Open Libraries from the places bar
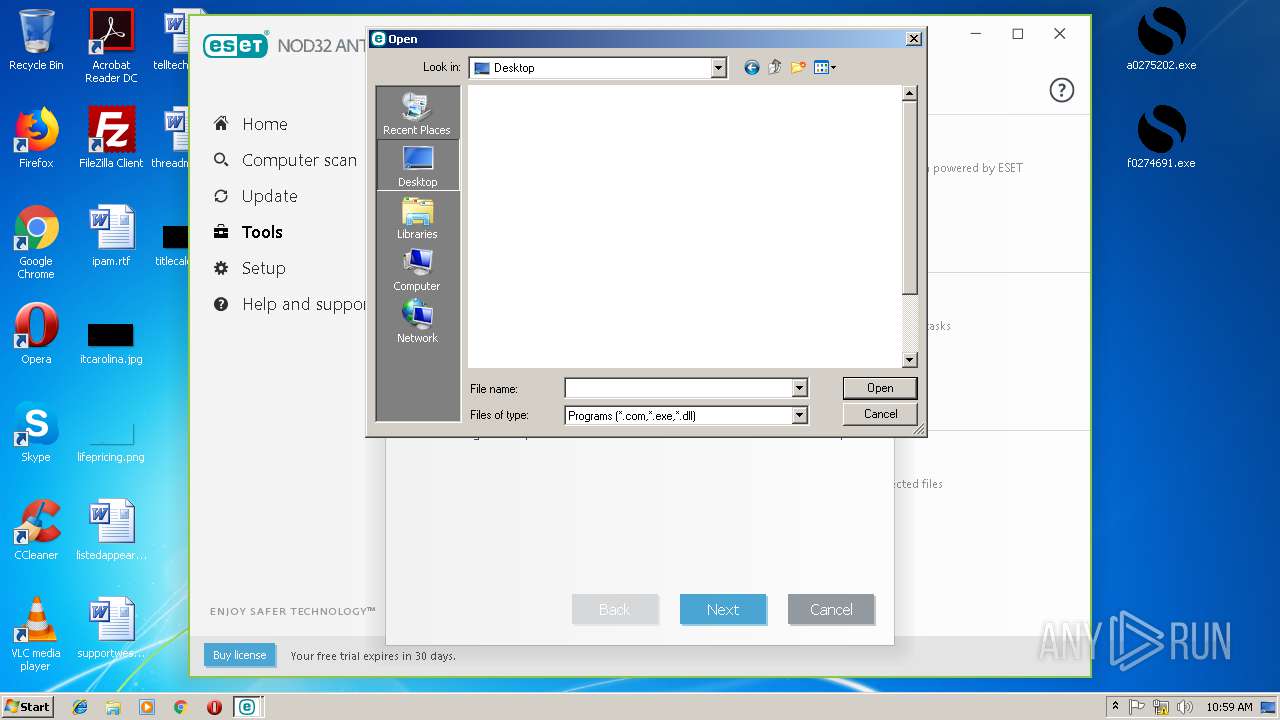Image resolution: width=1280 pixels, height=720 pixels. click(x=417, y=218)
